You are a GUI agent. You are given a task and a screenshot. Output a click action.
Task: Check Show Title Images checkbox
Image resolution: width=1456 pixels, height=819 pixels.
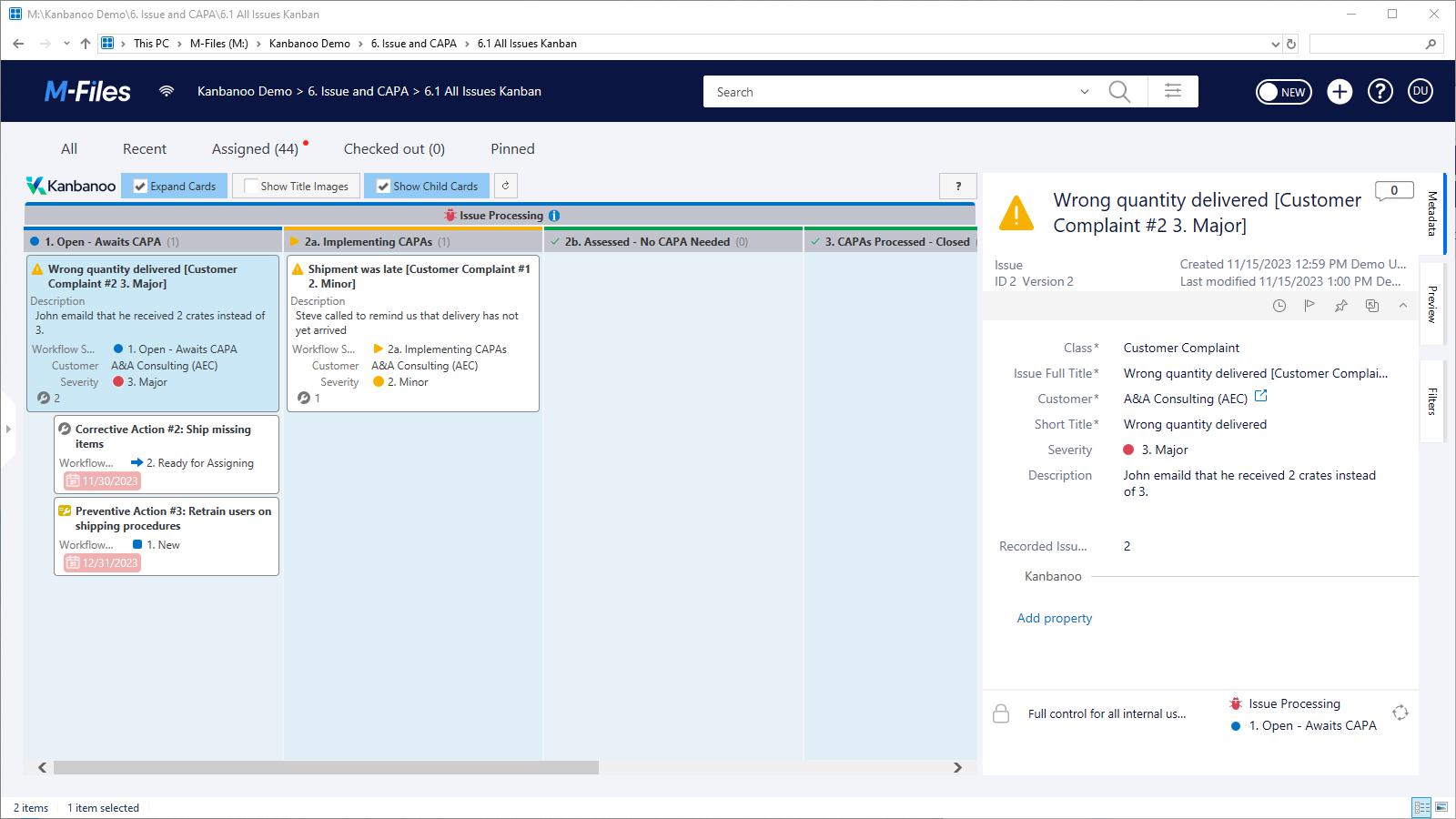pos(251,186)
